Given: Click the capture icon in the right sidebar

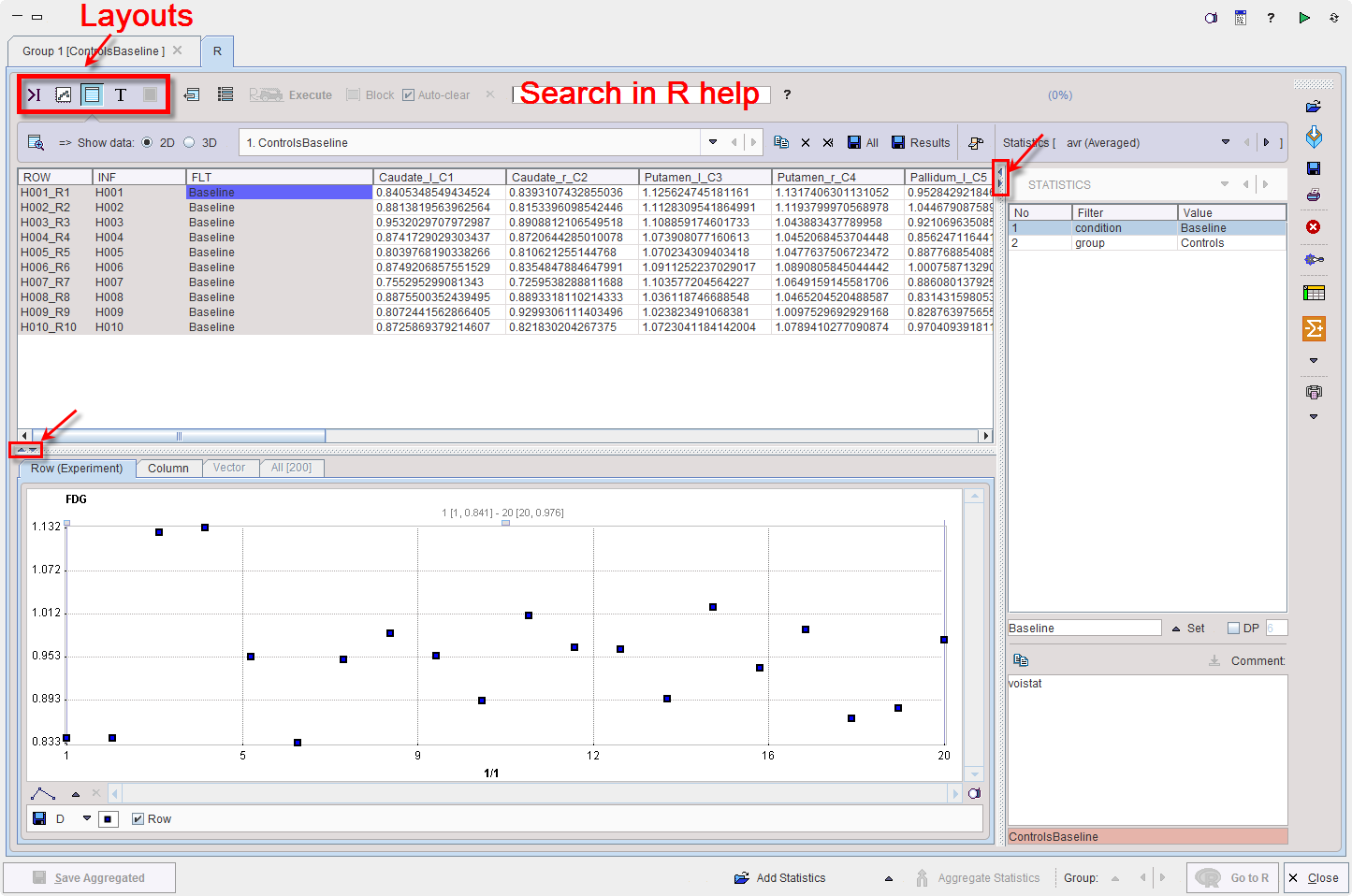Looking at the screenshot, I should click(1314, 392).
